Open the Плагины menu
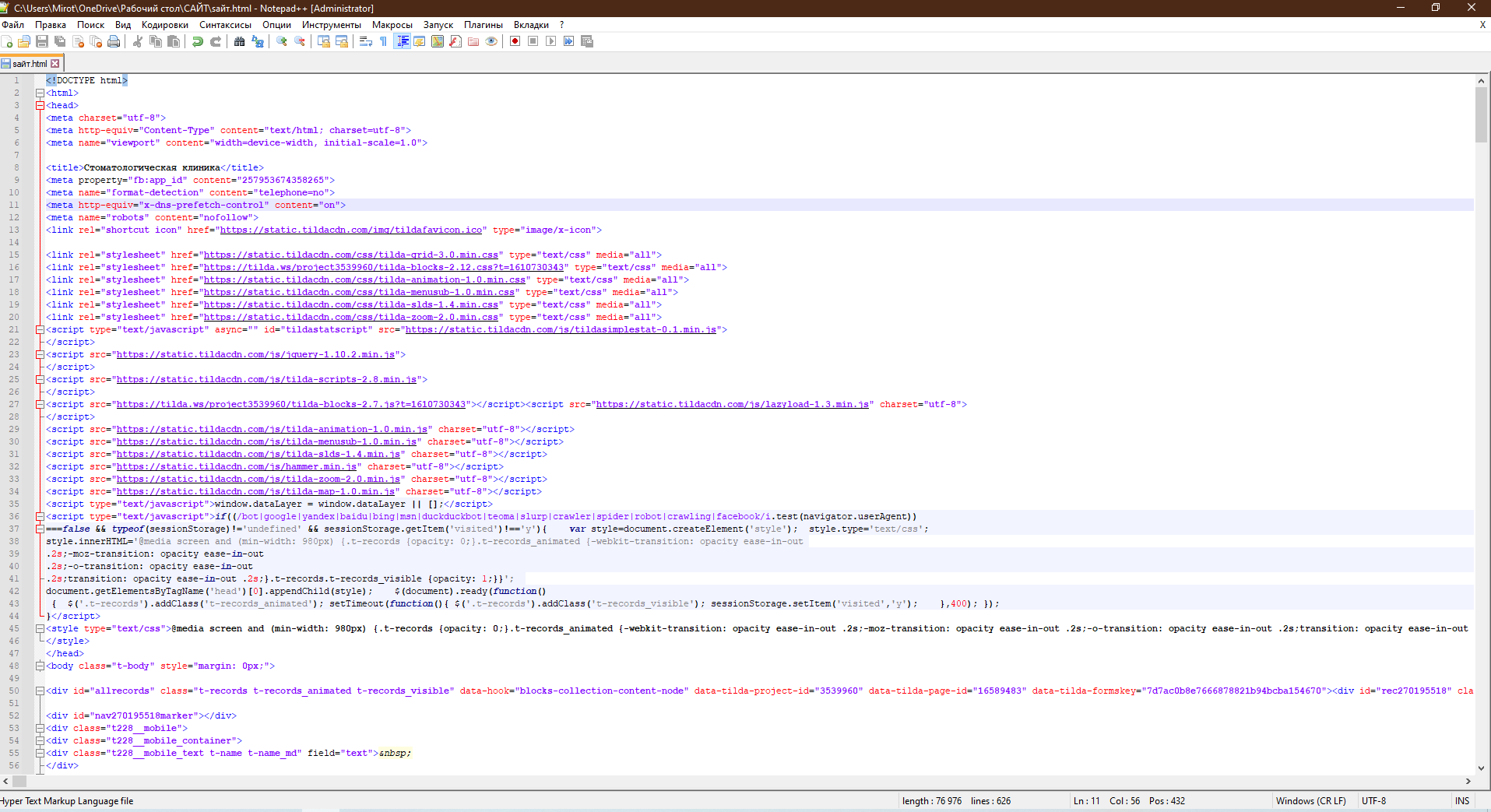The image size is (1491, 812). (x=484, y=25)
